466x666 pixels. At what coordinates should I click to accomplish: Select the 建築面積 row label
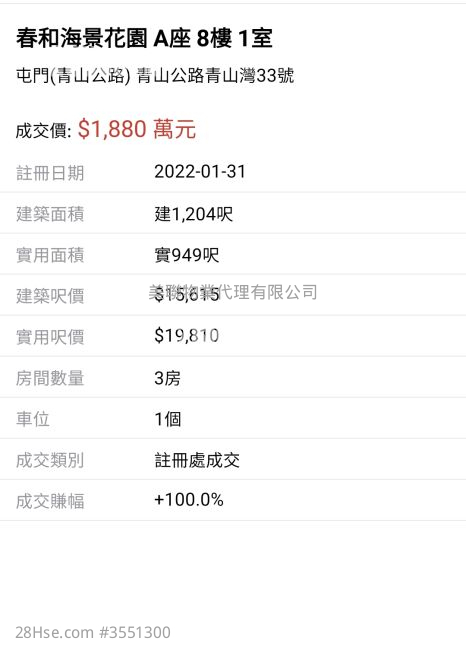(50, 214)
